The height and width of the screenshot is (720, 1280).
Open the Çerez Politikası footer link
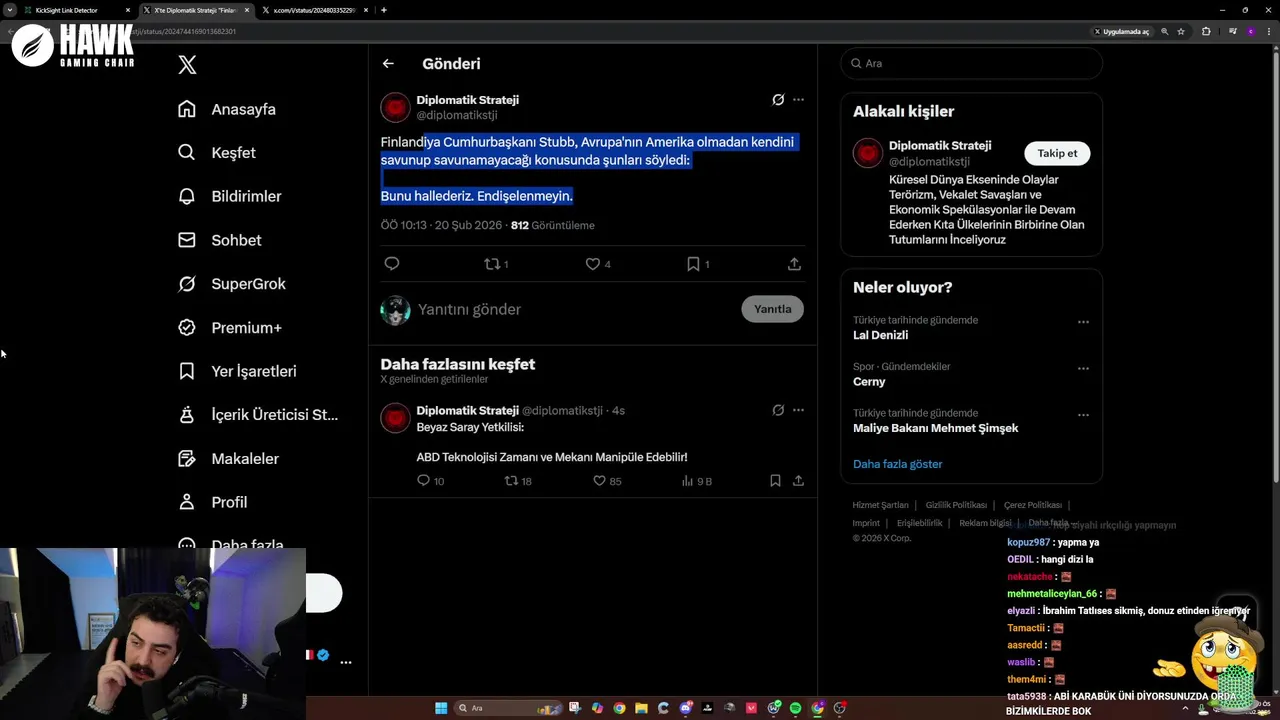[x=1033, y=505]
